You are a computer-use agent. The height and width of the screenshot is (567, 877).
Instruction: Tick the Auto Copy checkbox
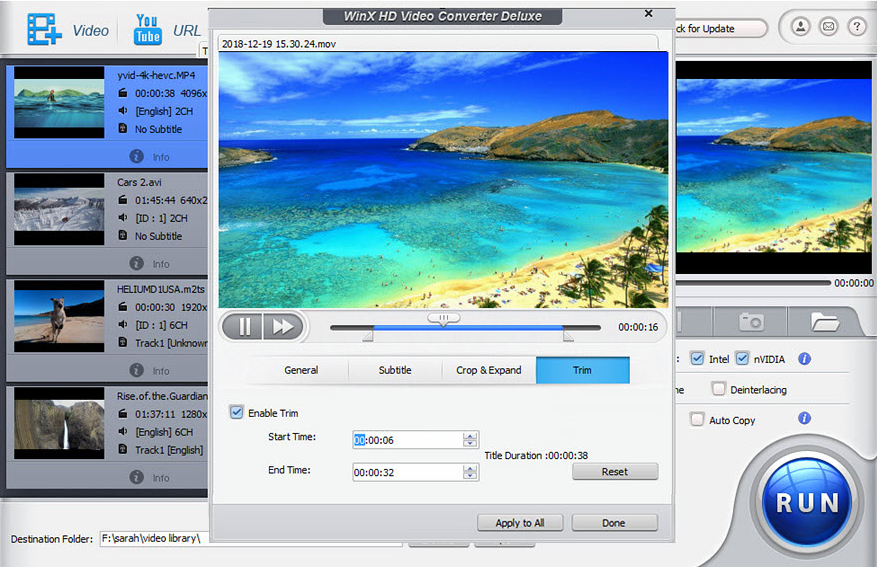(698, 420)
